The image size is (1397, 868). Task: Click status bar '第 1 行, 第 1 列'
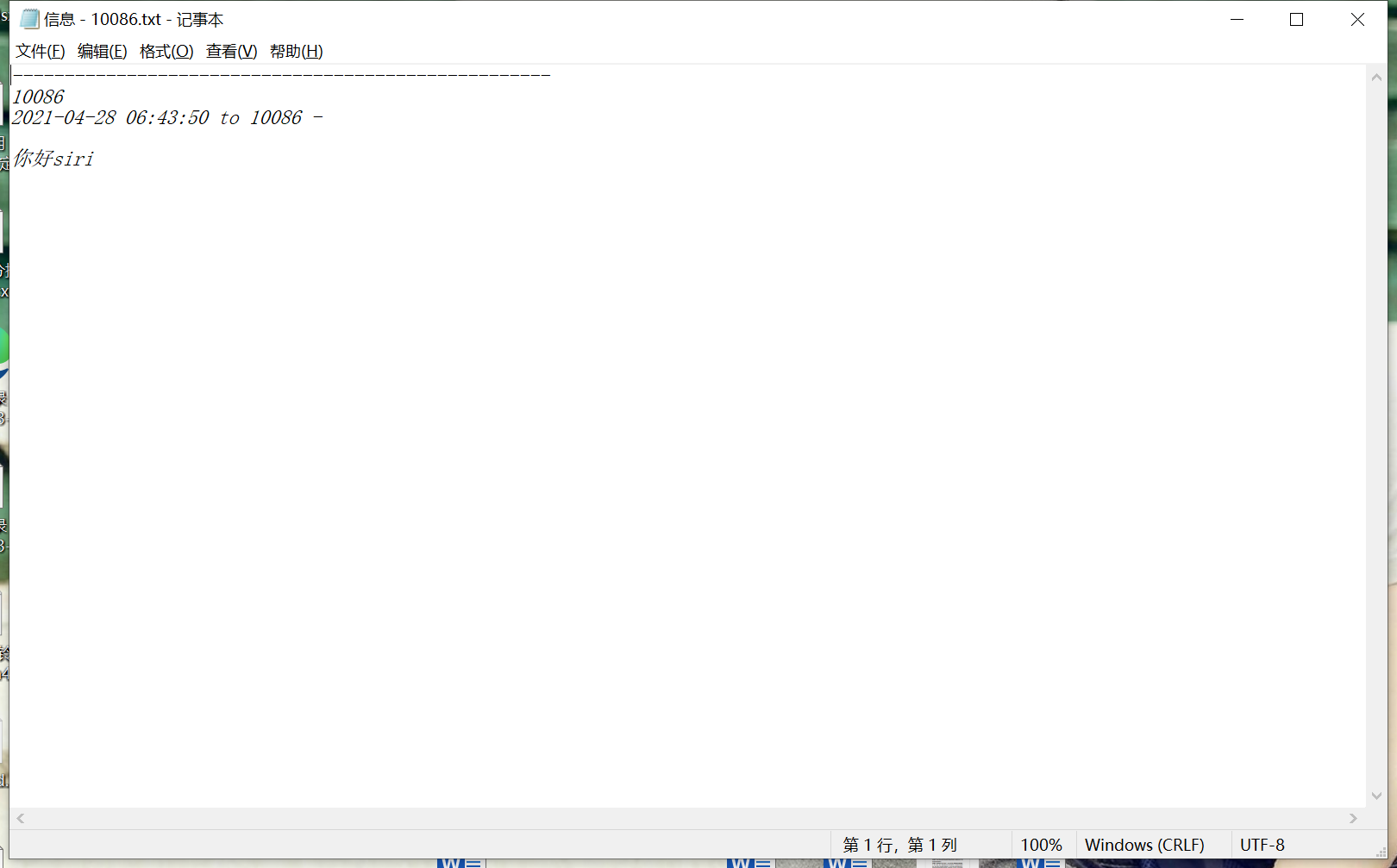coord(900,846)
